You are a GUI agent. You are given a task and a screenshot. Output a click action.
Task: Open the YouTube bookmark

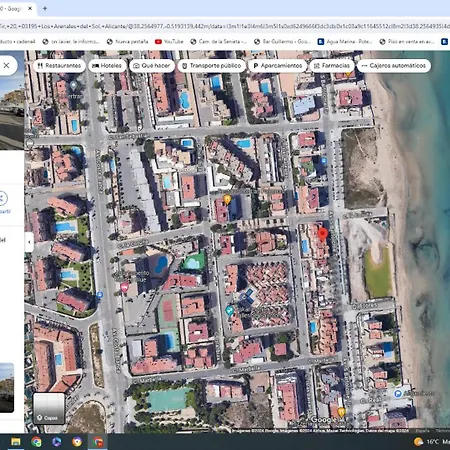[169, 42]
